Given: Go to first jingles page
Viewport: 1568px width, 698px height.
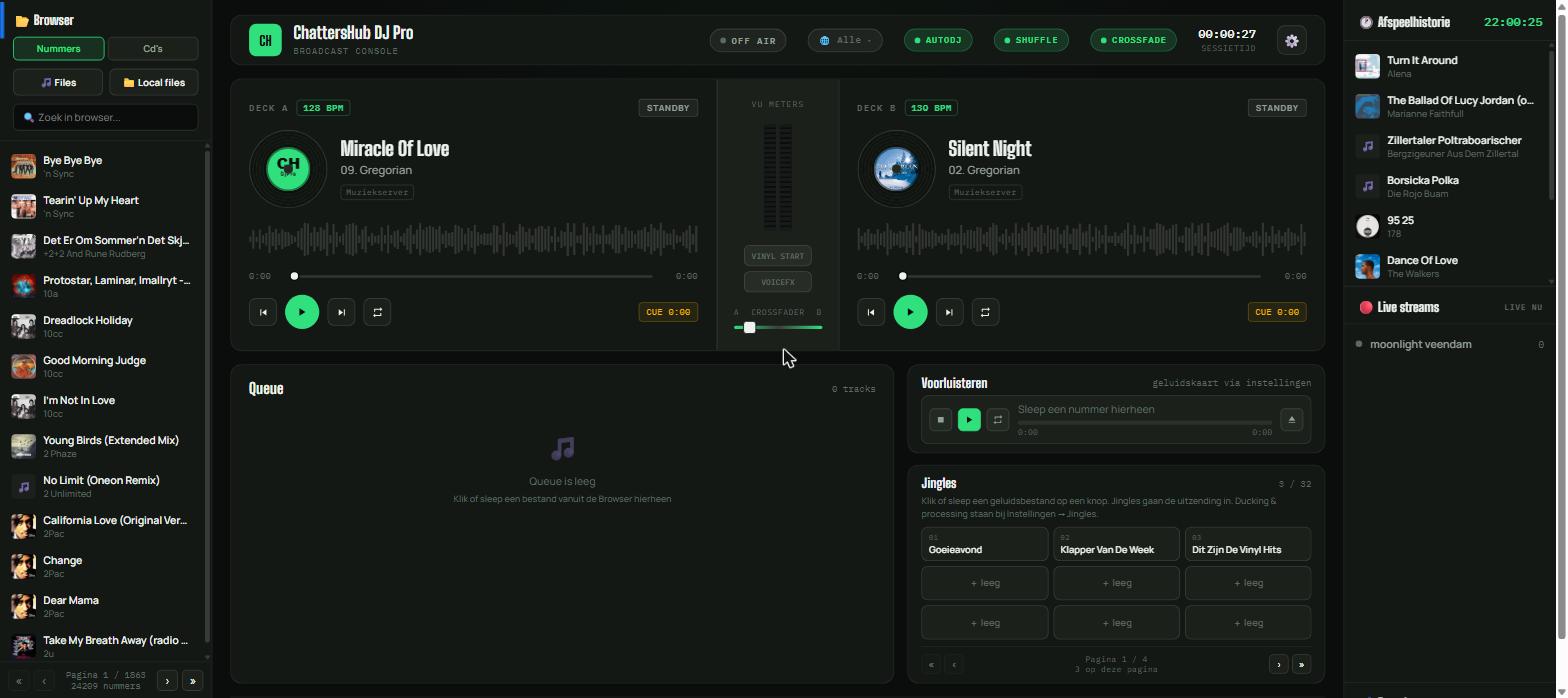Looking at the screenshot, I should coord(931,664).
